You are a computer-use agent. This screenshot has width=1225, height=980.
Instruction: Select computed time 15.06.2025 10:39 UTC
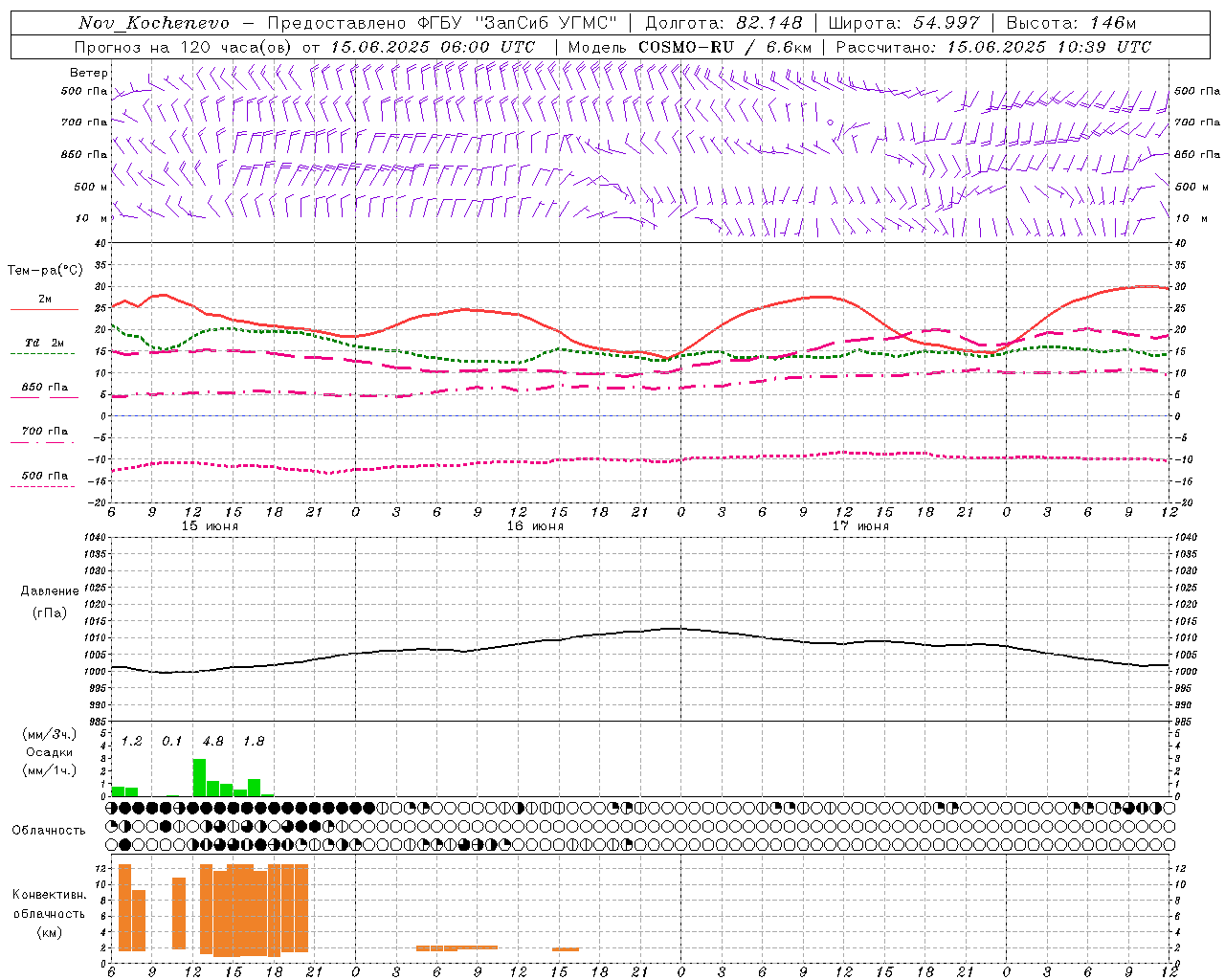point(1049,47)
